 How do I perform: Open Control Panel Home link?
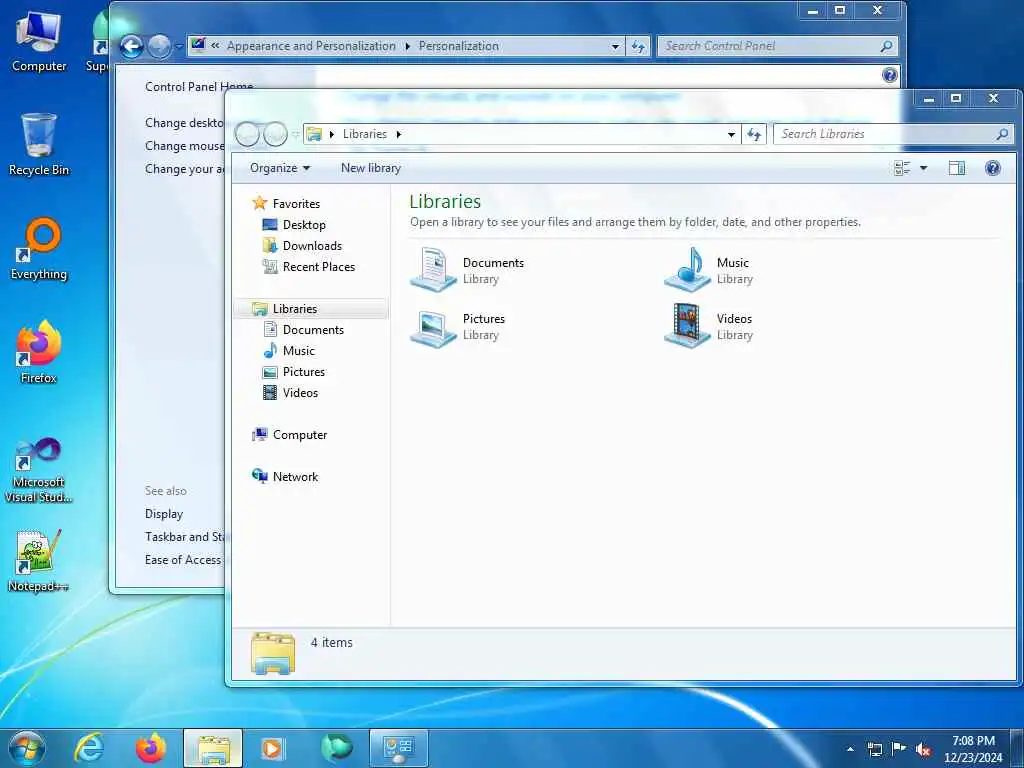point(199,87)
